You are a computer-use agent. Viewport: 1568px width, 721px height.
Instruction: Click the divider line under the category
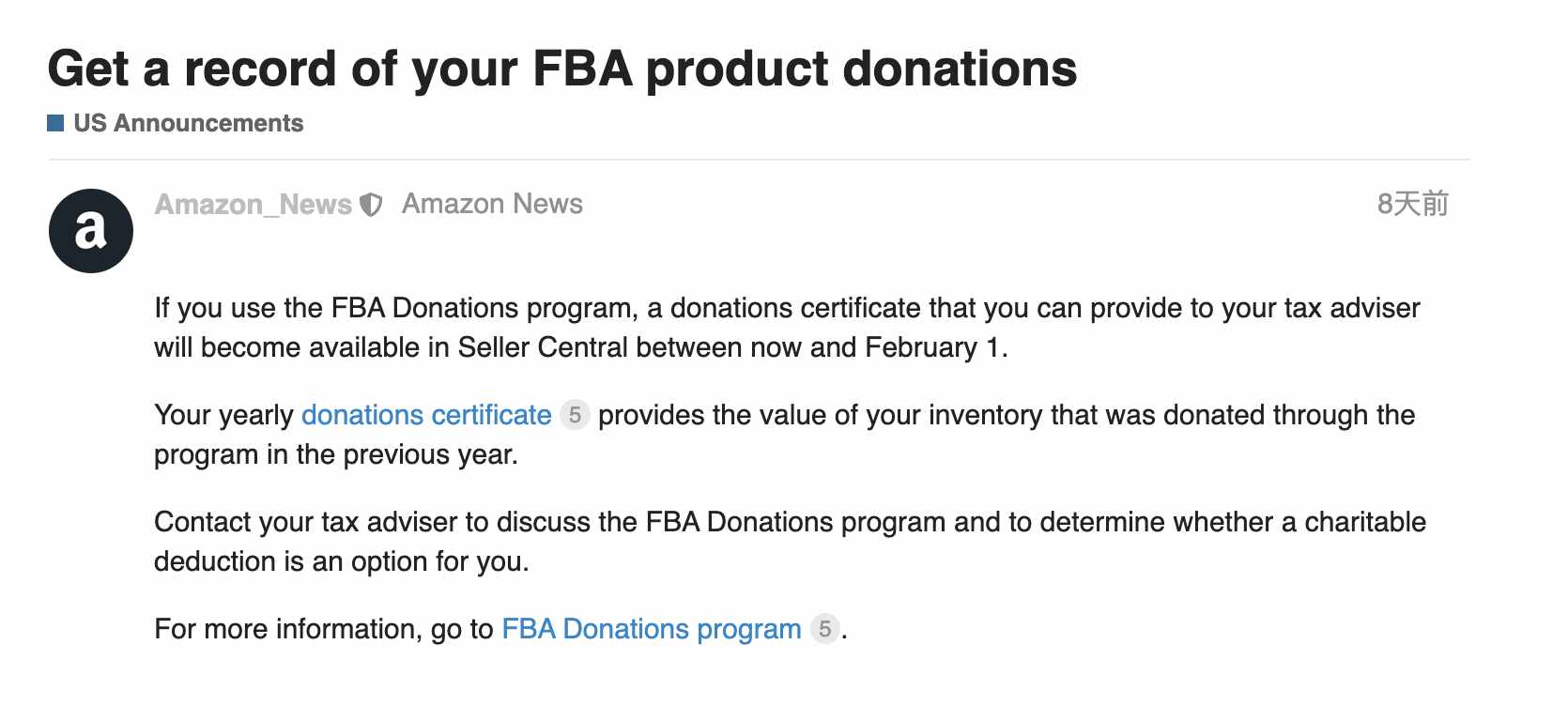click(x=759, y=160)
